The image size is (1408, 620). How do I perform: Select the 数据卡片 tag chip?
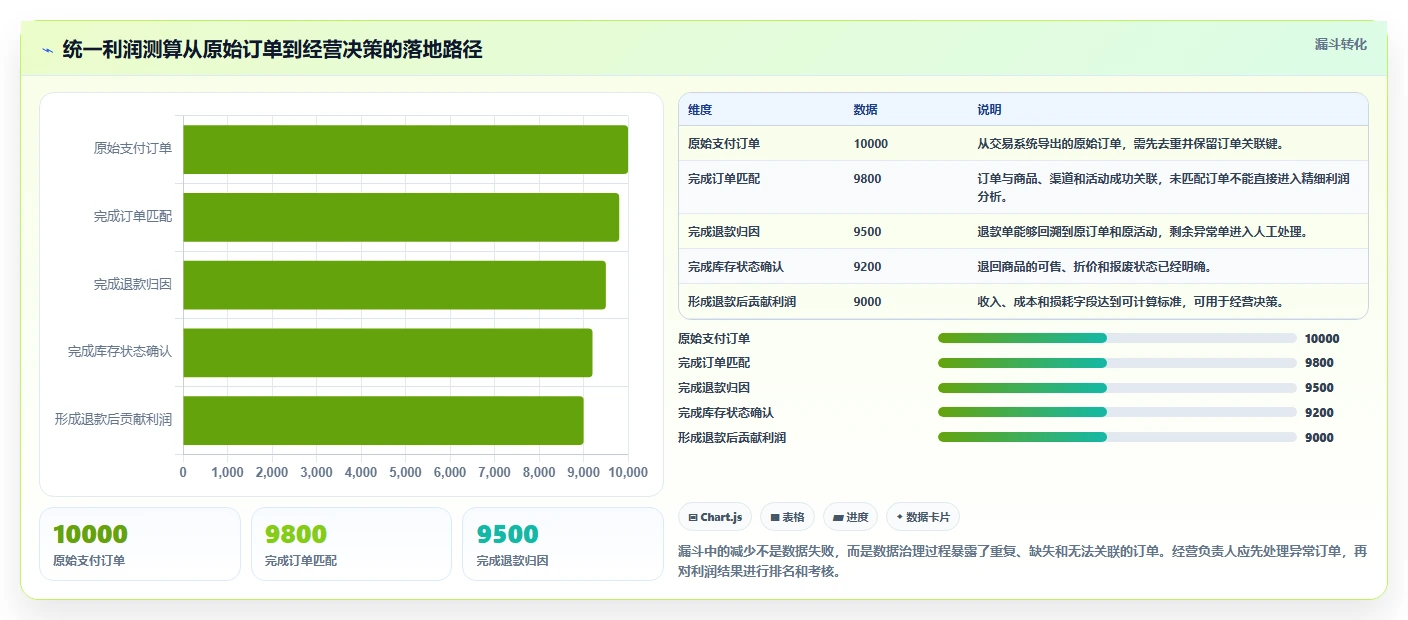click(922, 517)
